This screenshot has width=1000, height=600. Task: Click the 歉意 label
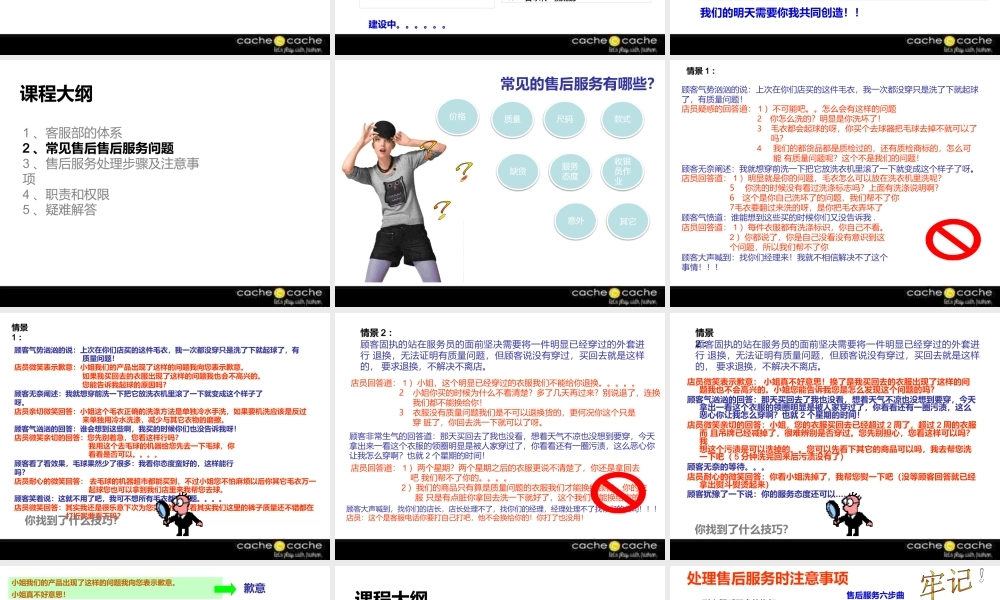click(x=254, y=588)
